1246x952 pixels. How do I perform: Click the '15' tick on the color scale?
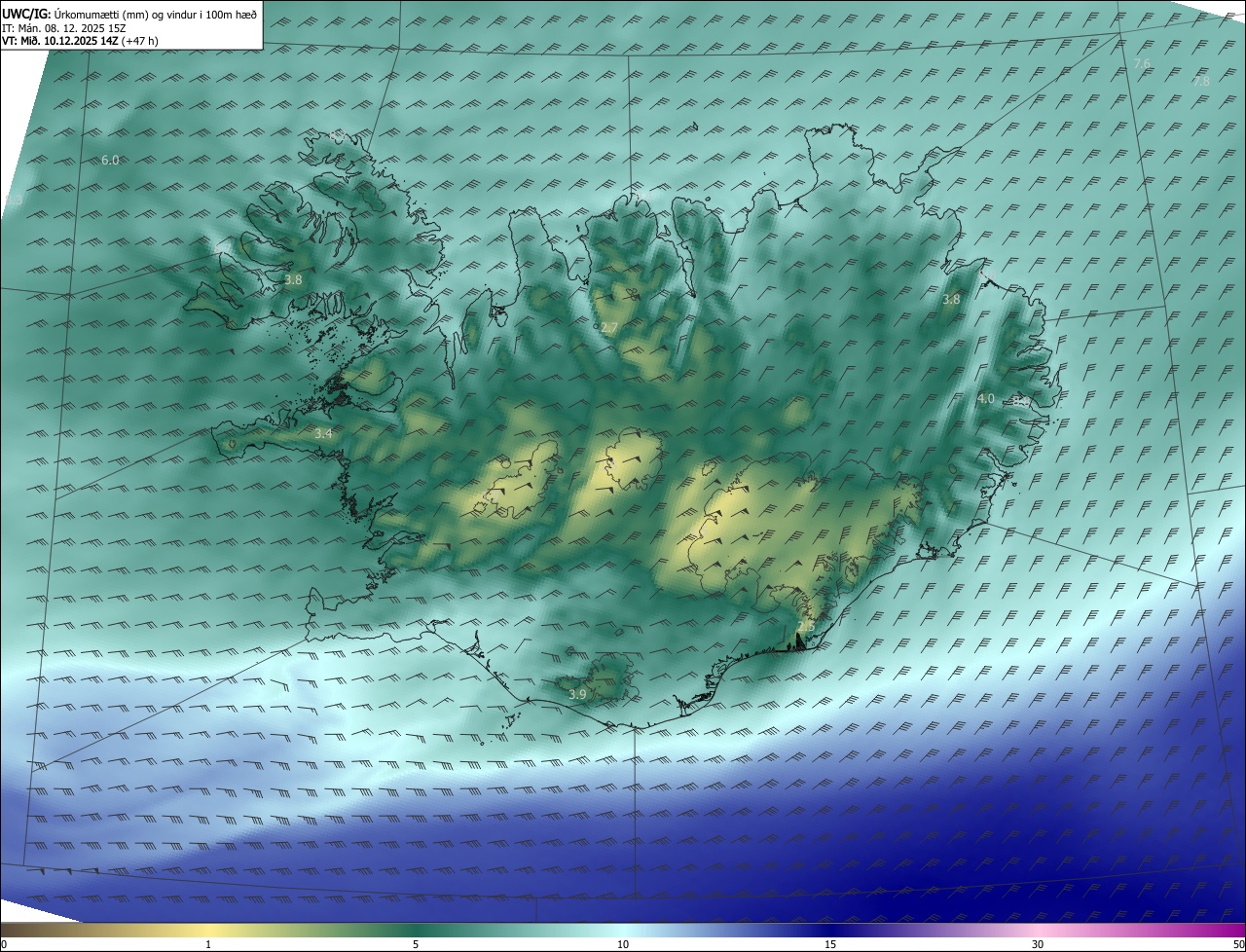[830, 944]
